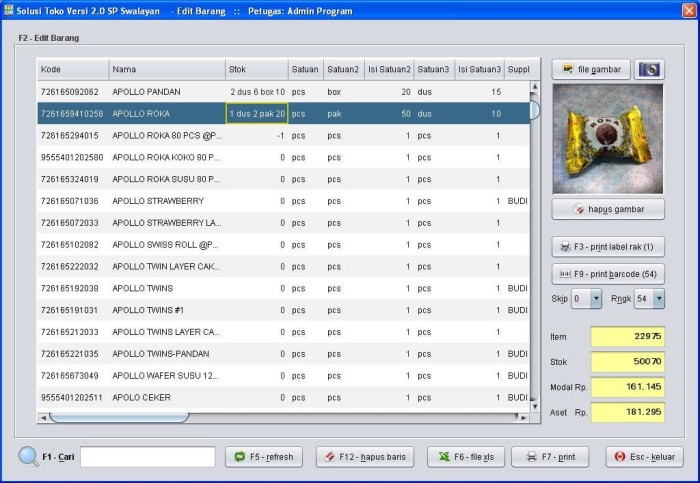Select the APOLLO ROKA SUSU row
Image resolution: width=700 pixels, height=483 pixels.
pos(283,179)
